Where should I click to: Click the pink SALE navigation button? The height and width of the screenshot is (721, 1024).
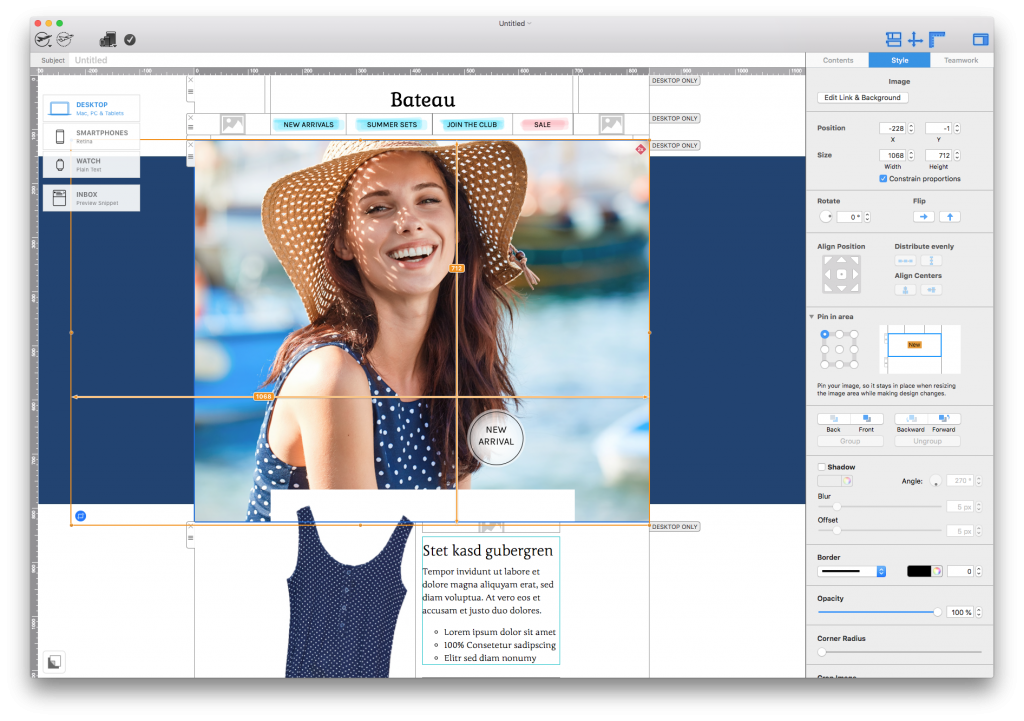click(x=542, y=124)
